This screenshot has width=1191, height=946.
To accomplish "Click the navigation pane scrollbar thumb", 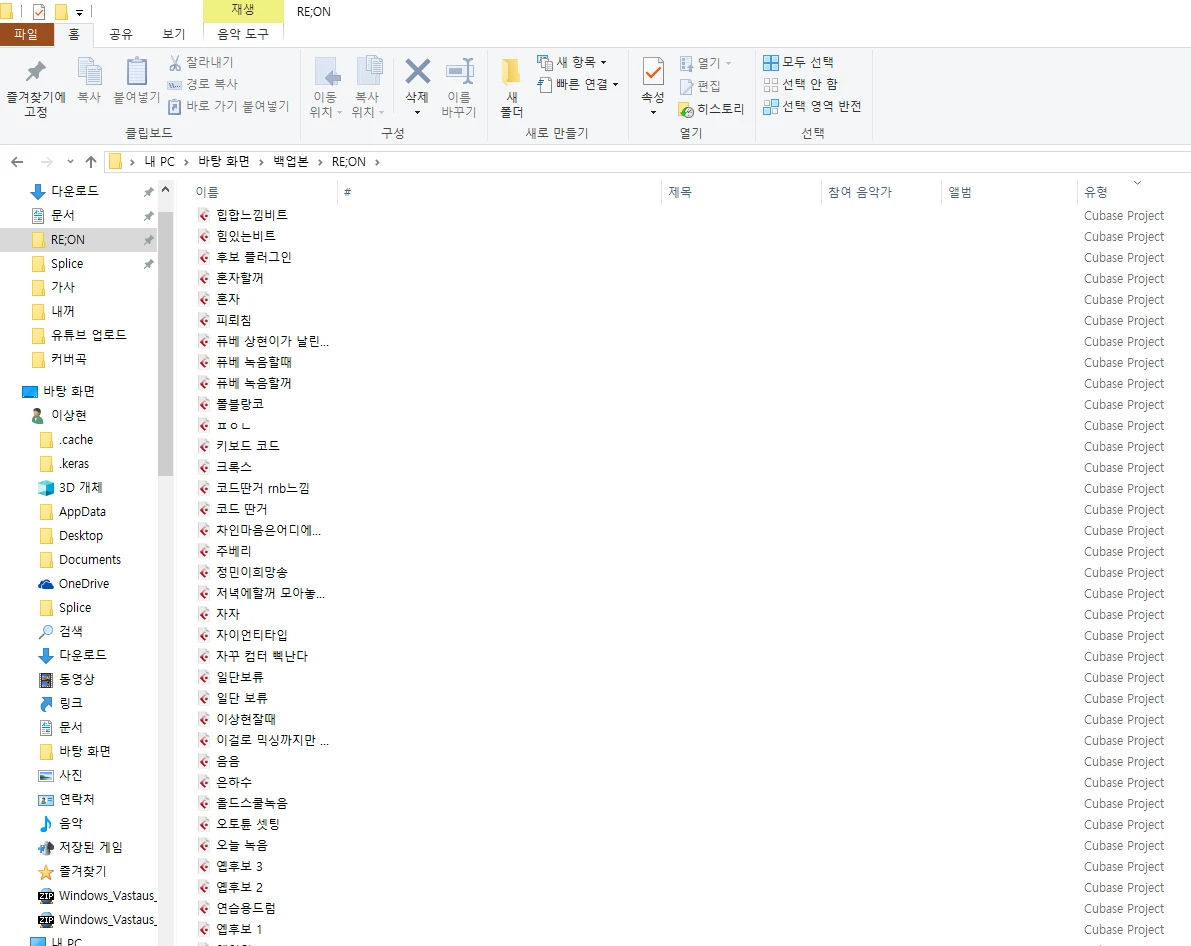I will [166, 343].
